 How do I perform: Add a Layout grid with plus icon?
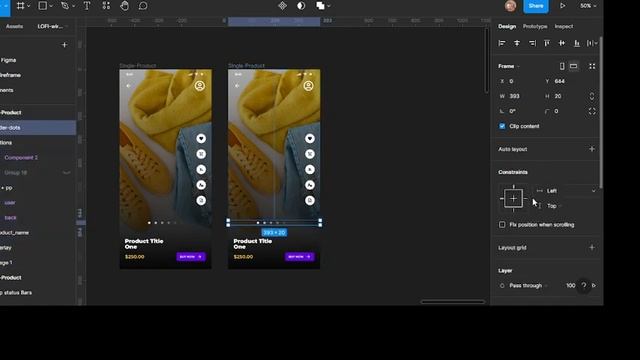592,247
